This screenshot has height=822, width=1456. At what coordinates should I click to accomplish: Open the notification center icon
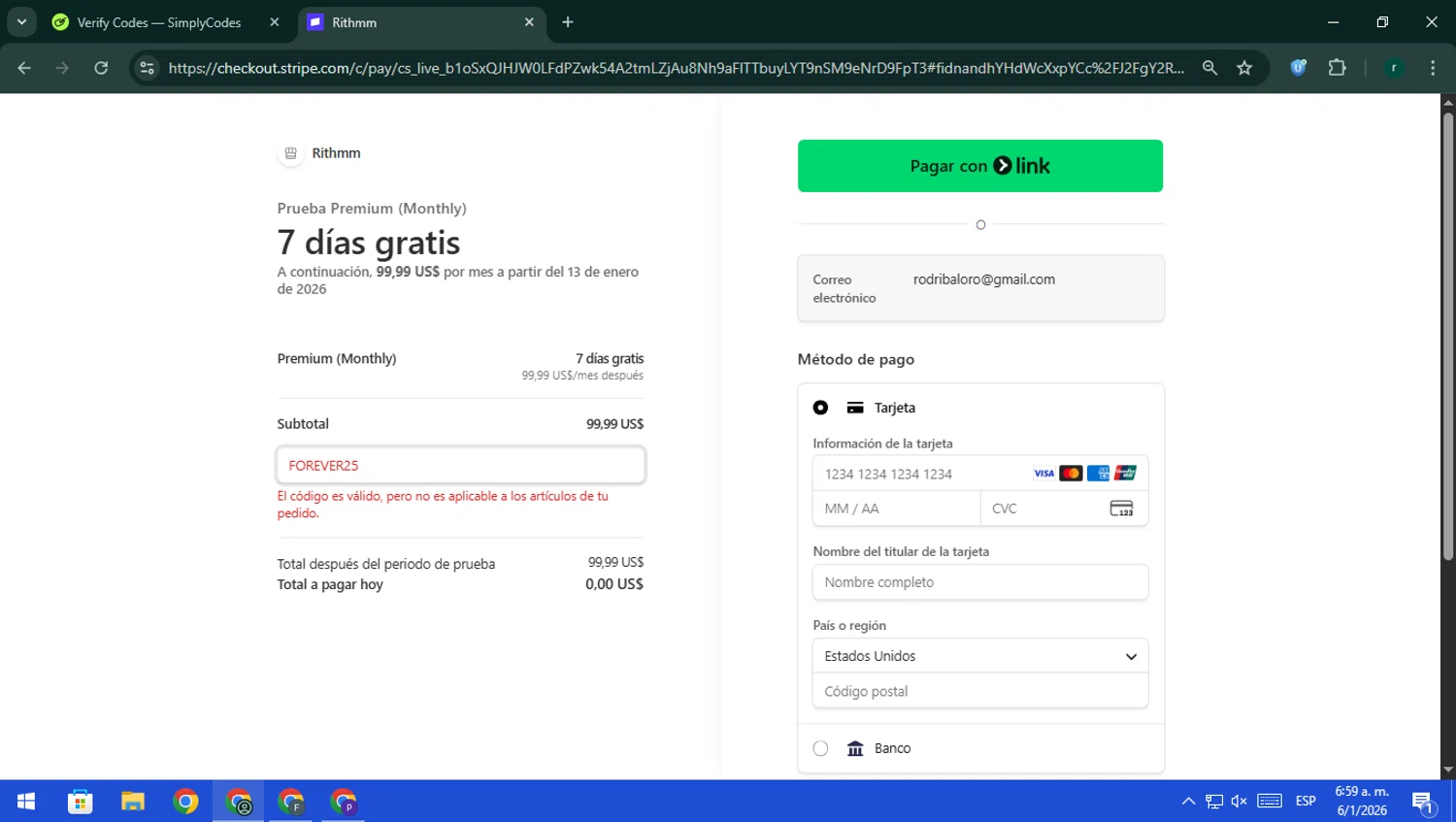tap(1423, 802)
